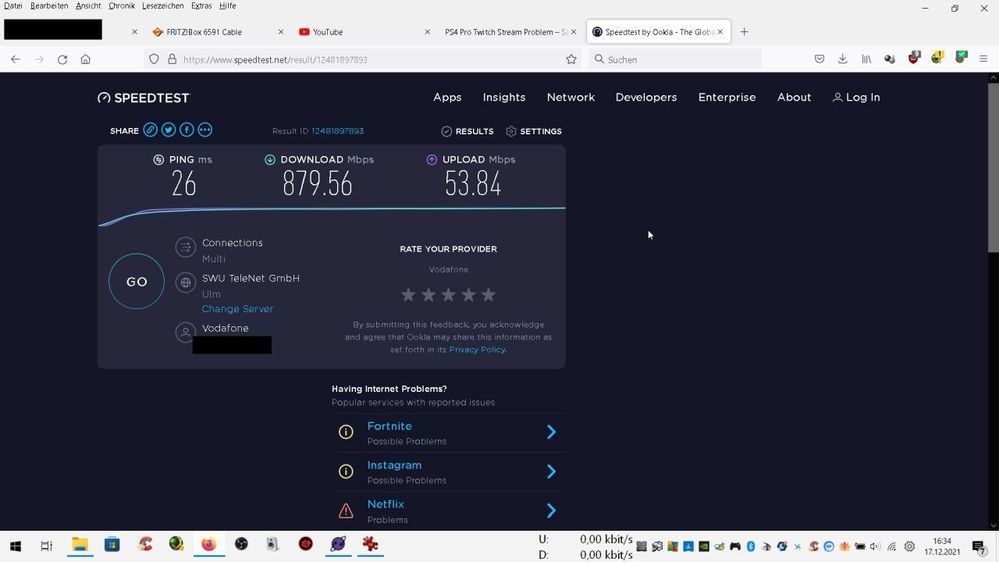This screenshot has height=562, width=999.
Task: Click the Connections Multi icon
Action: (185, 247)
